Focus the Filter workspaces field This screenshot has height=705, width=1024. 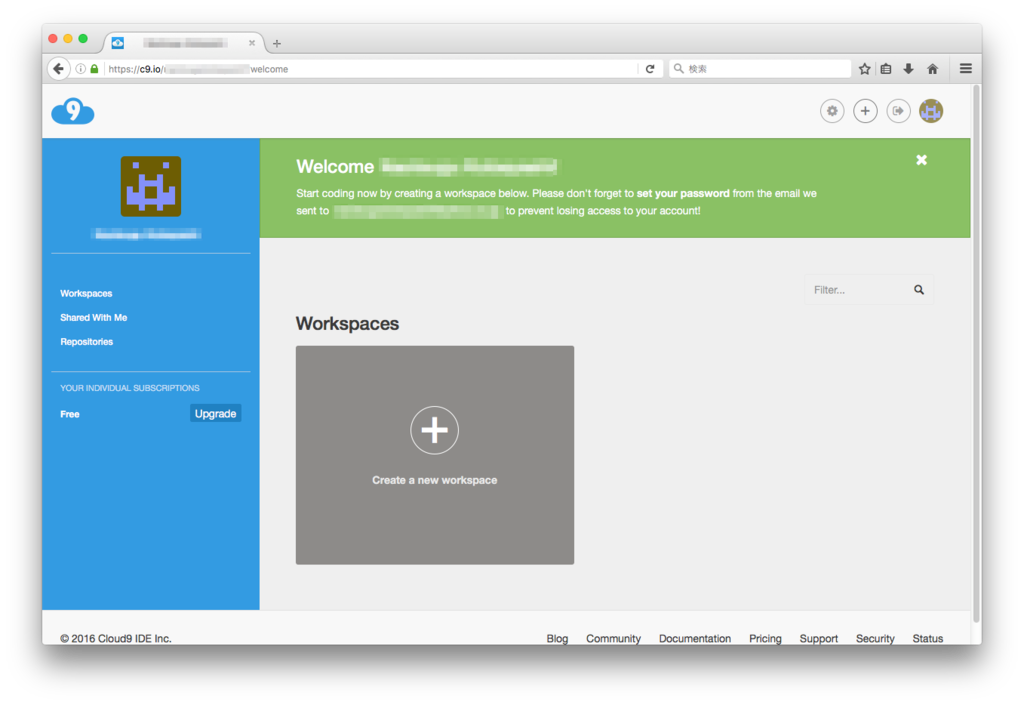click(x=869, y=290)
